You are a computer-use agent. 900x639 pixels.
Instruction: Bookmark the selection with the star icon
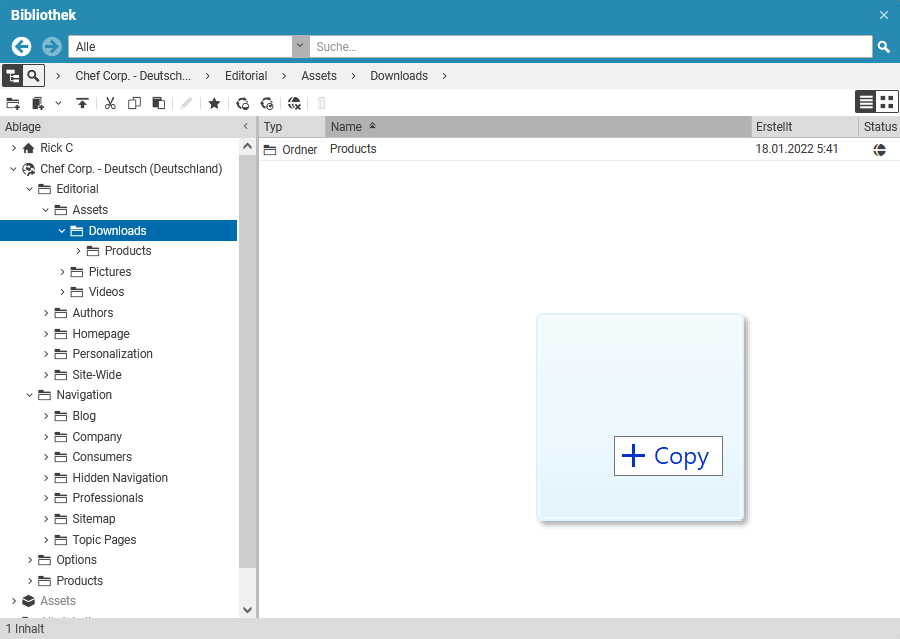pyautogui.click(x=214, y=103)
